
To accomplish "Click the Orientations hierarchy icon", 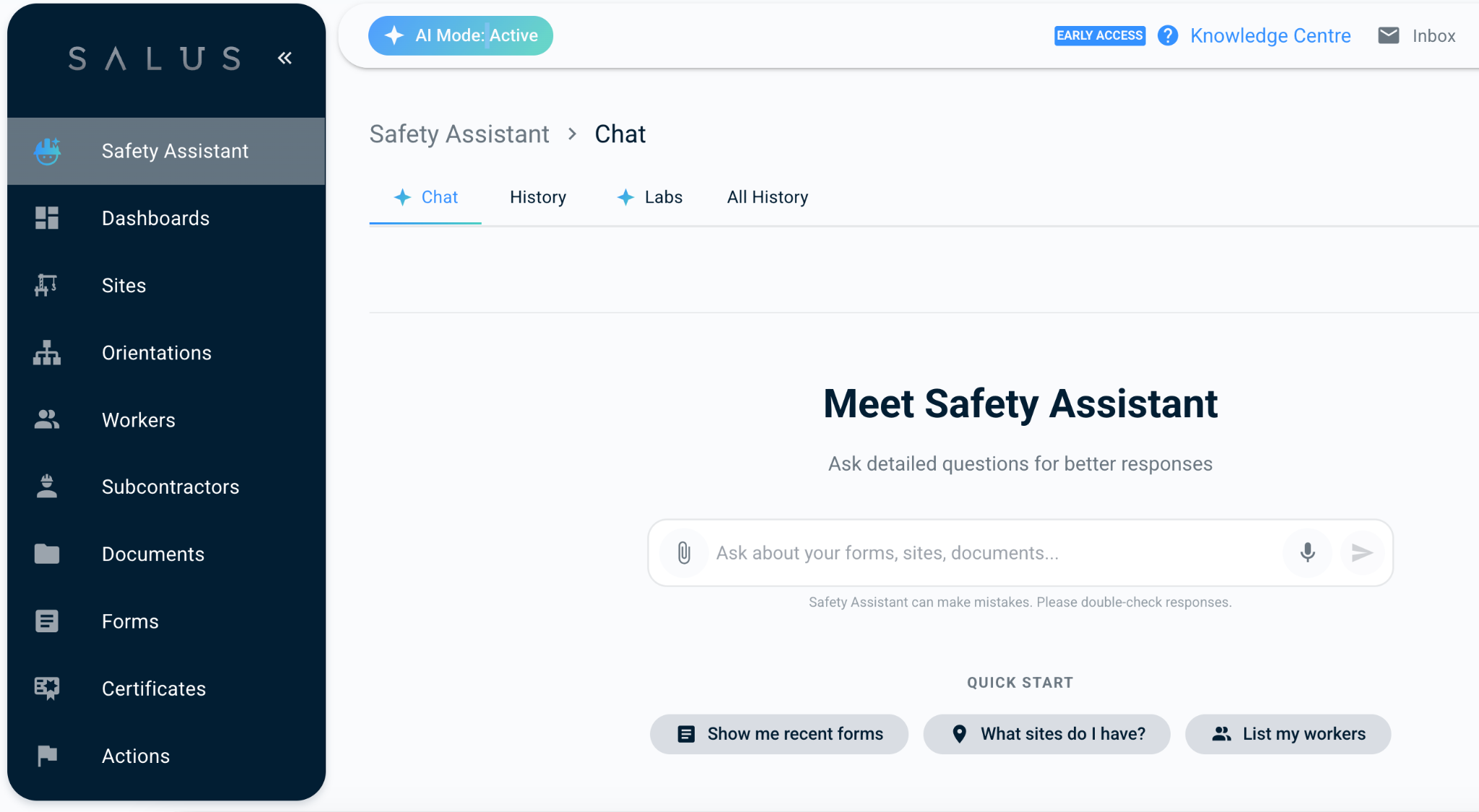I will (x=47, y=353).
